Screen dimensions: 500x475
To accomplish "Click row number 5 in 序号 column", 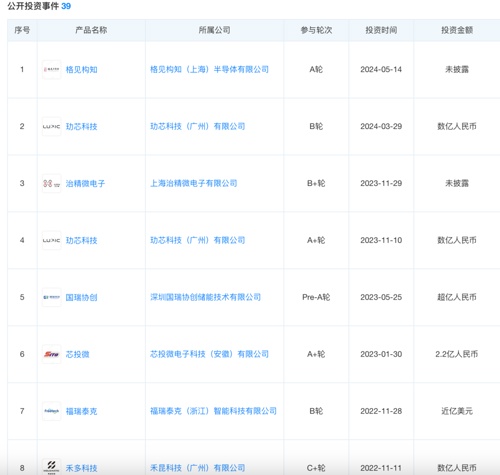I will point(22,297).
